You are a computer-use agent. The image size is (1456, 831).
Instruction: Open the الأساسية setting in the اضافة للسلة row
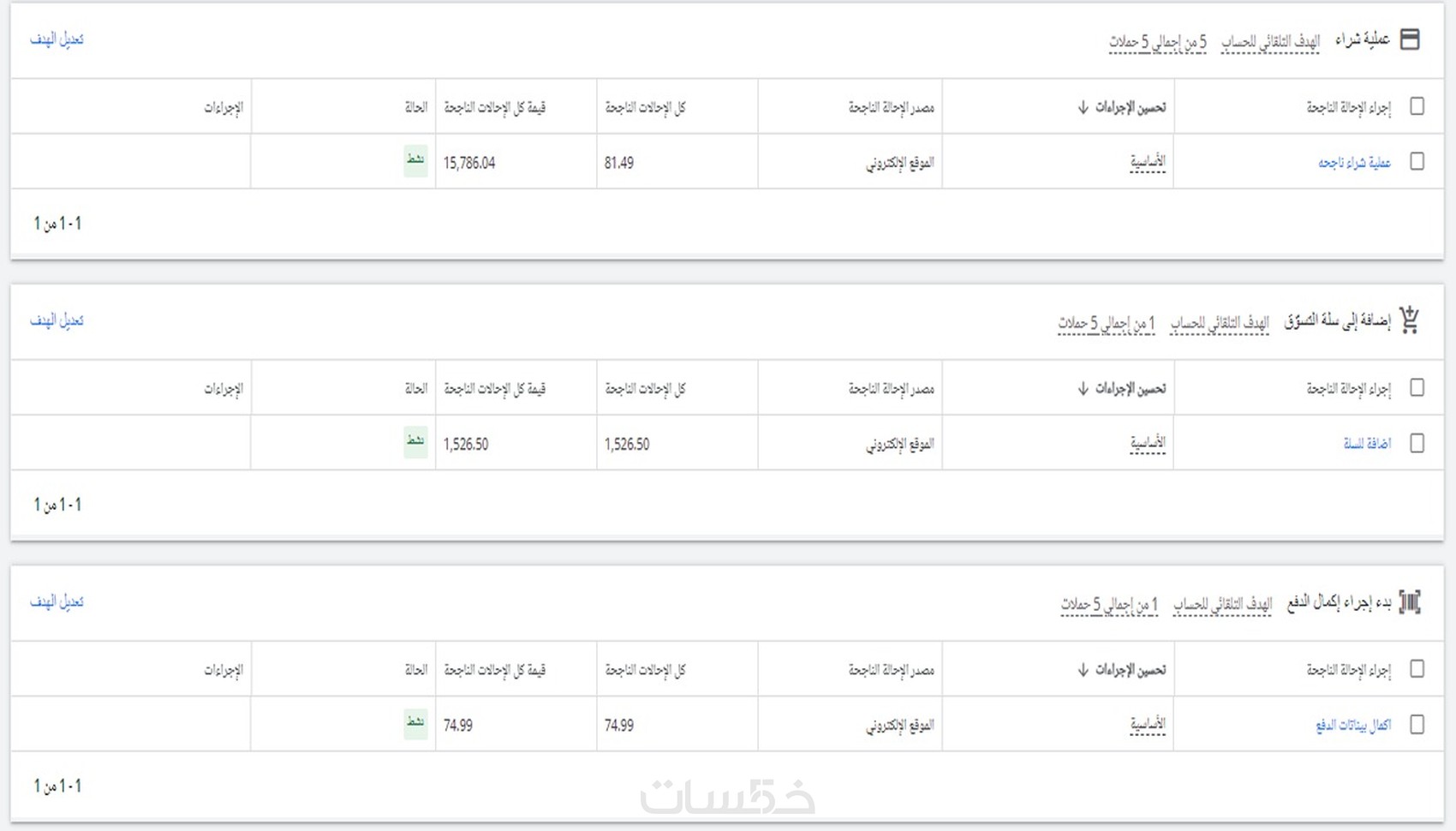[x=1148, y=443]
